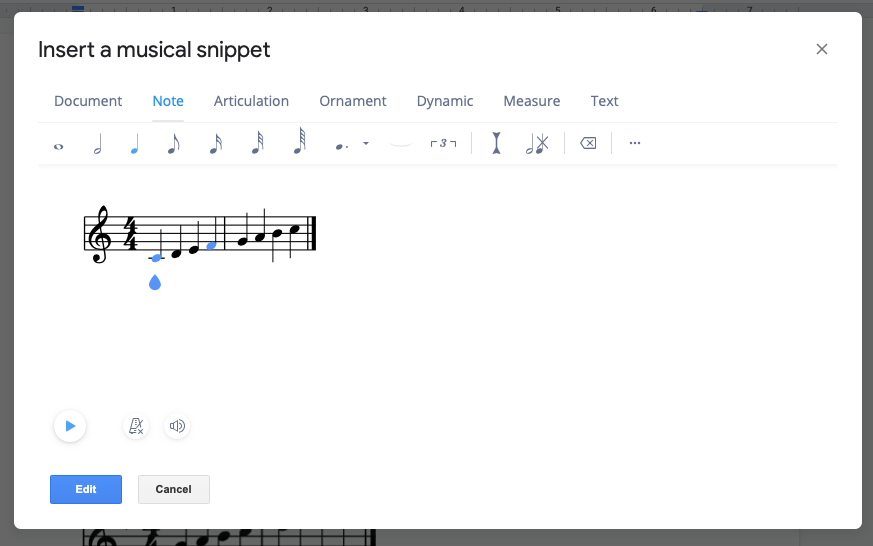Select the fourth blue note in first measure

(x=212, y=245)
